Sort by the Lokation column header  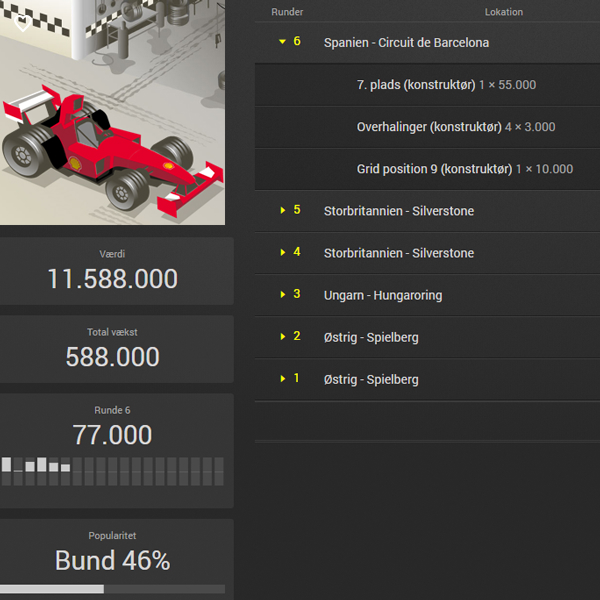(504, 12)
